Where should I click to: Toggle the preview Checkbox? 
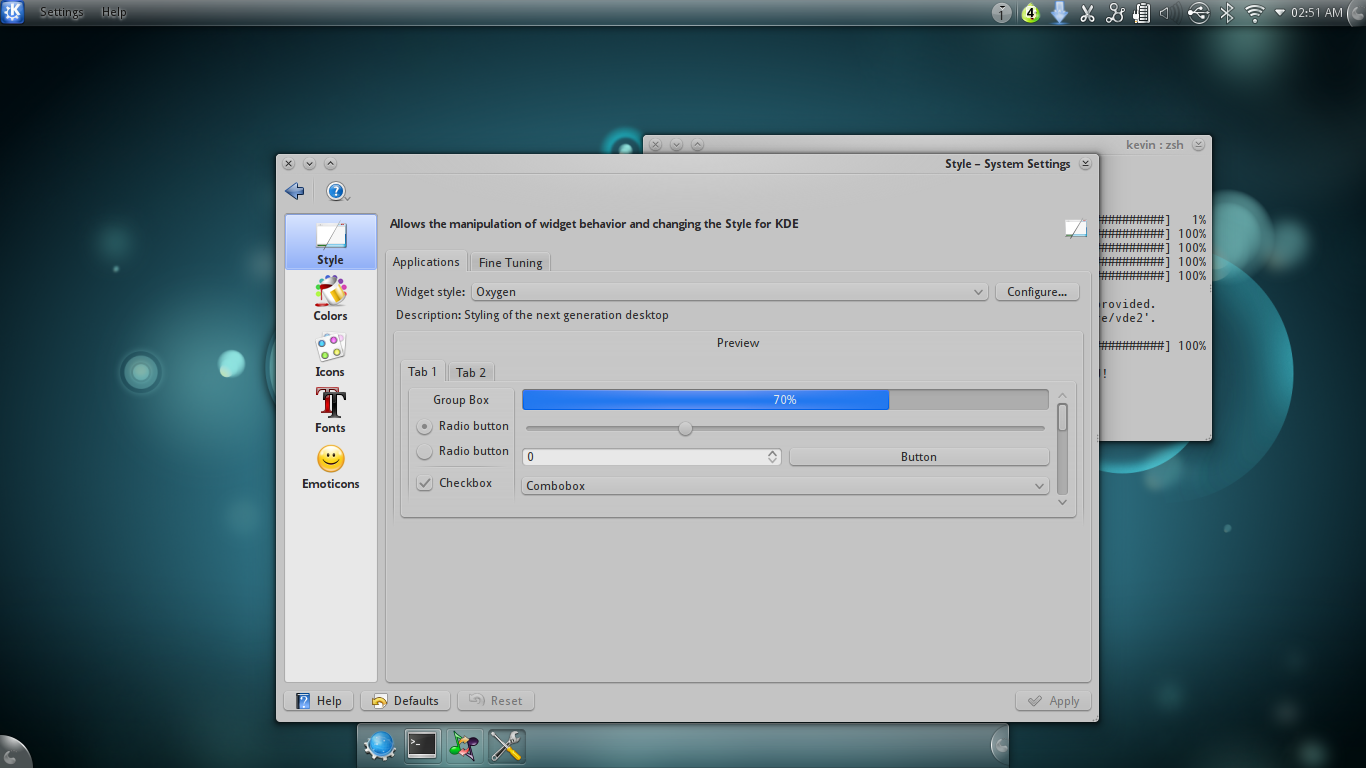click(425, 483)
